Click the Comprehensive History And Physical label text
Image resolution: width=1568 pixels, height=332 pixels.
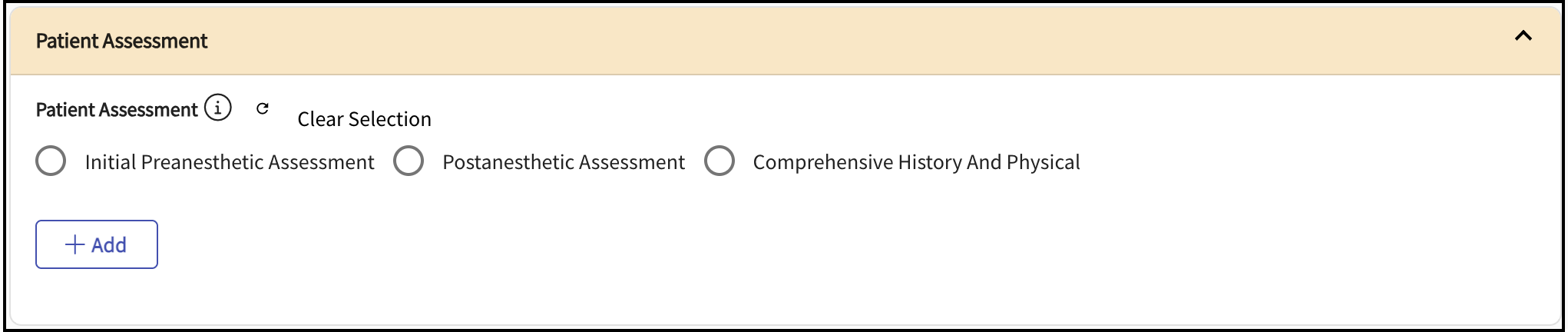915,162
